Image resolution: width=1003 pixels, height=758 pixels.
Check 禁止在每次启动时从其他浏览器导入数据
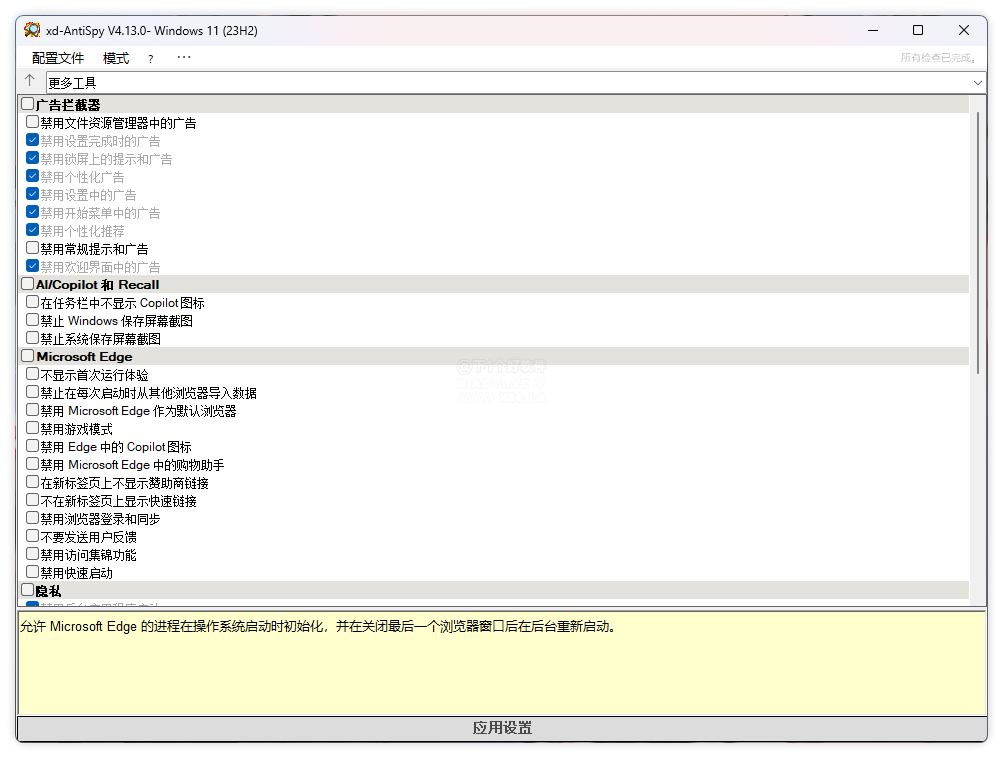(33, 391)
